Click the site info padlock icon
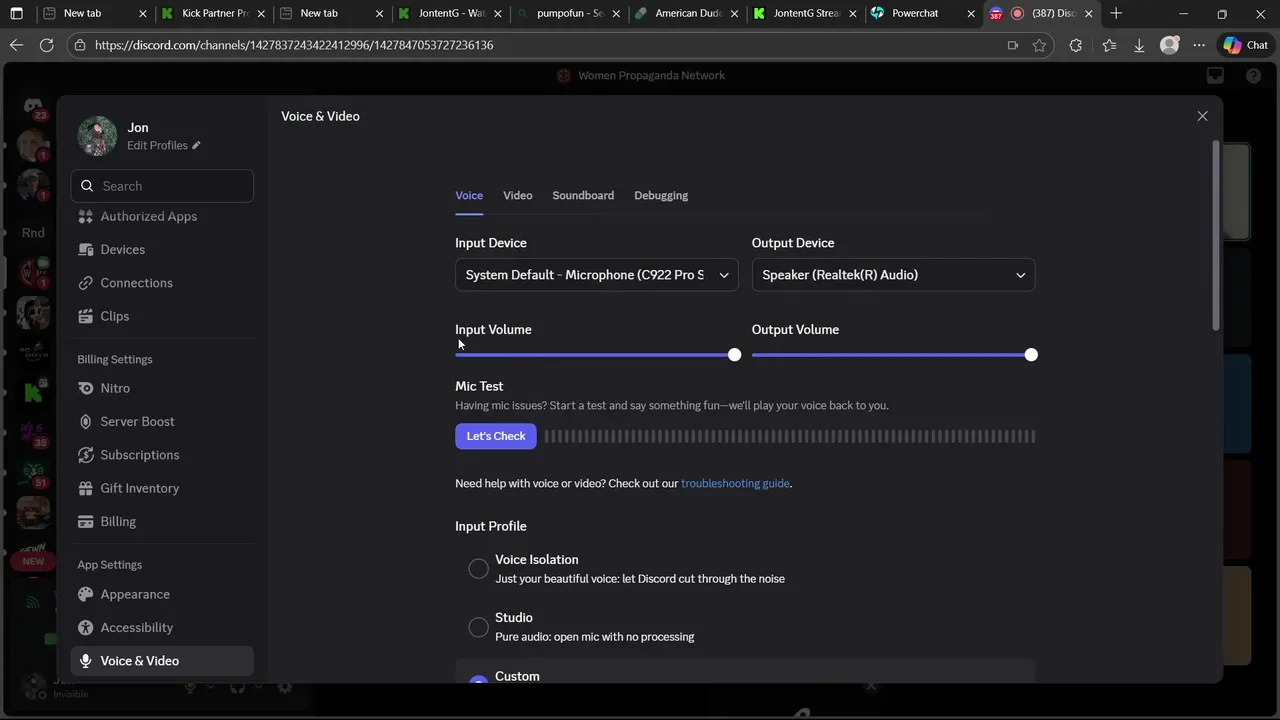The image size is (1280, 720). pos(80,45)
